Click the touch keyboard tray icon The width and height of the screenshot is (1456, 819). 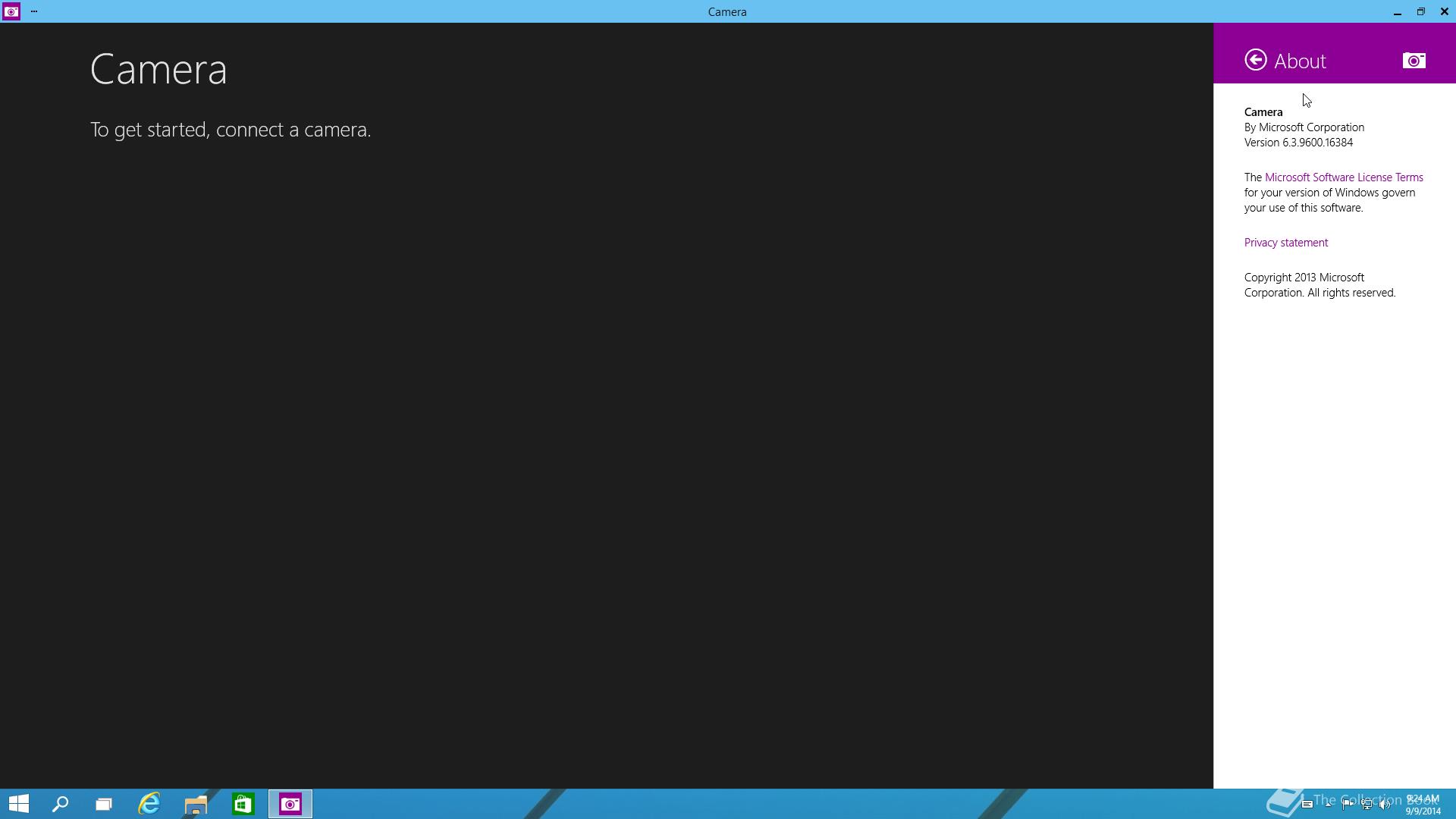point(1307,805)
